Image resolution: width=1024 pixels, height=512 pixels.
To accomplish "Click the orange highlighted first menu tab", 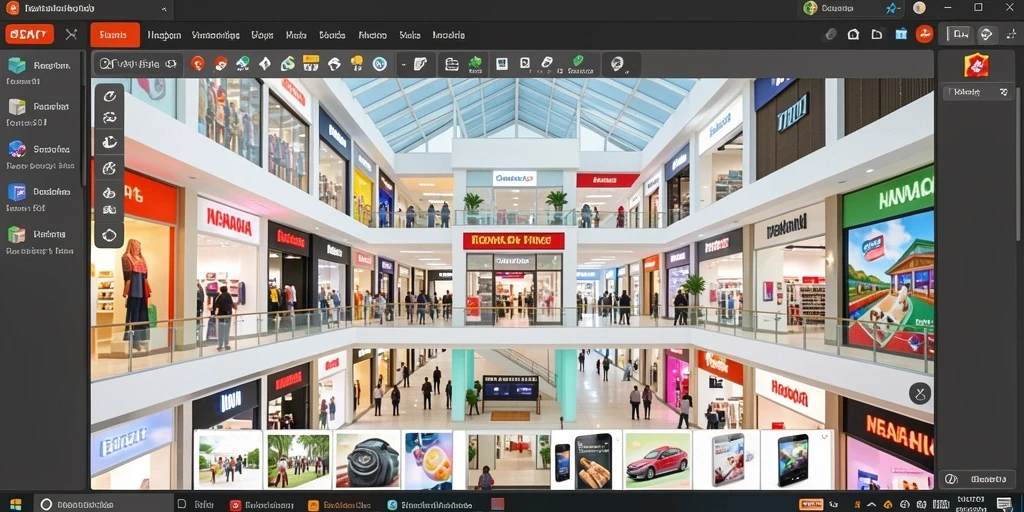I will pos(115,35).
